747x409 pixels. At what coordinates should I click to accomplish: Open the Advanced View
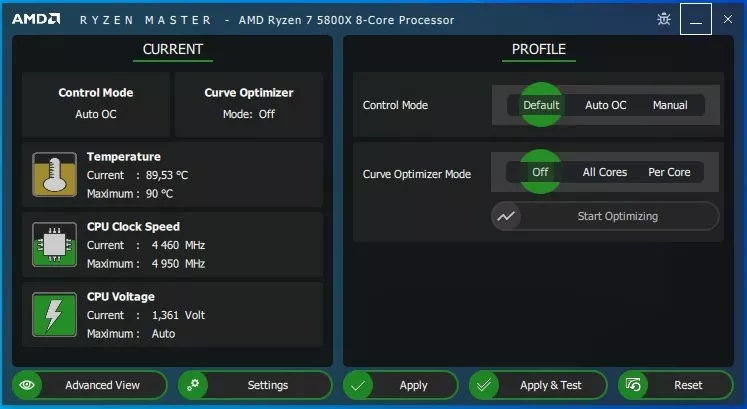click(90, 385)
